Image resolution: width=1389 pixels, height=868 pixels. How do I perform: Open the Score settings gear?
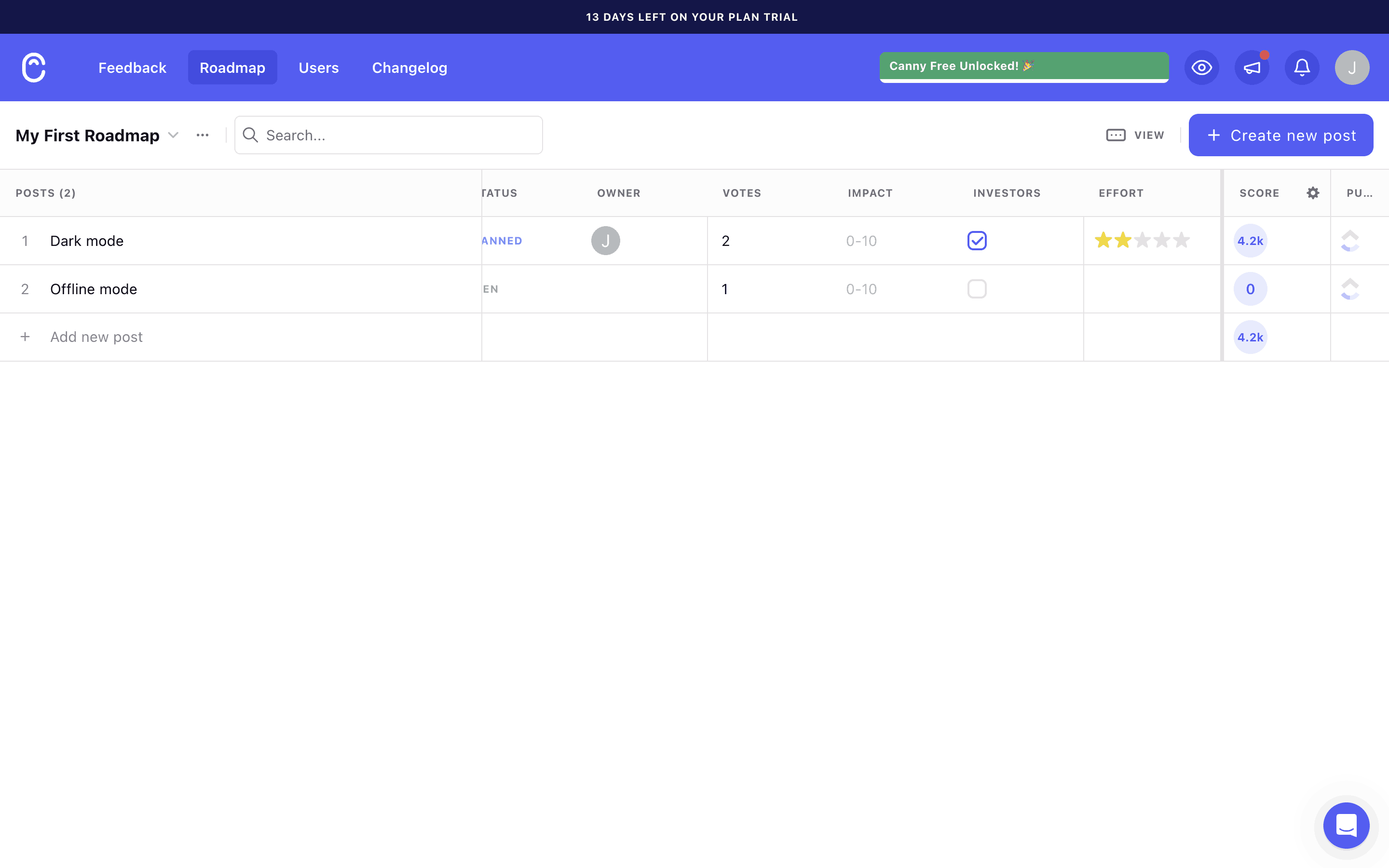click(x=1313, y=193)
